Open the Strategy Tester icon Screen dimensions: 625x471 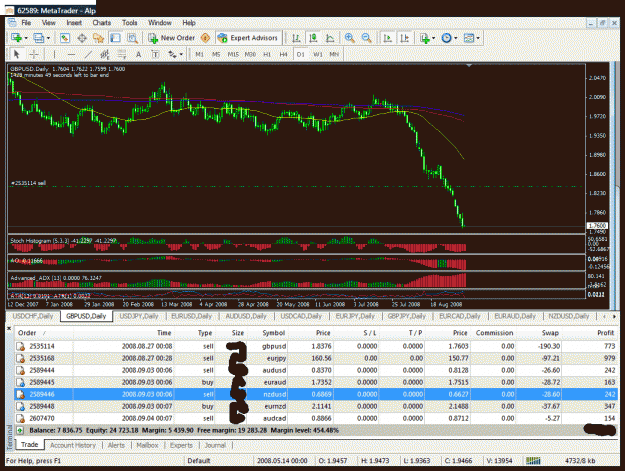pyautogui.click(x=132, y=38)
